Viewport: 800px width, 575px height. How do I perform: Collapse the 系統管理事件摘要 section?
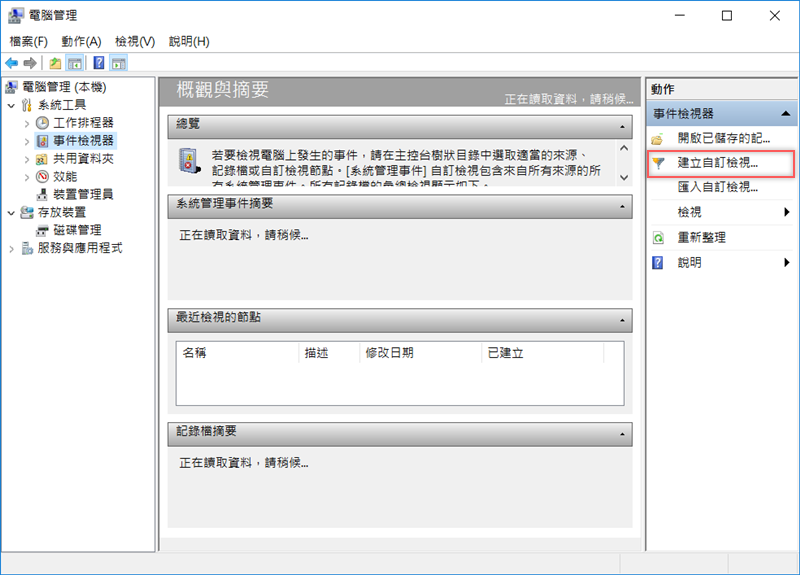pyautogui.click(x=622, y=207)
